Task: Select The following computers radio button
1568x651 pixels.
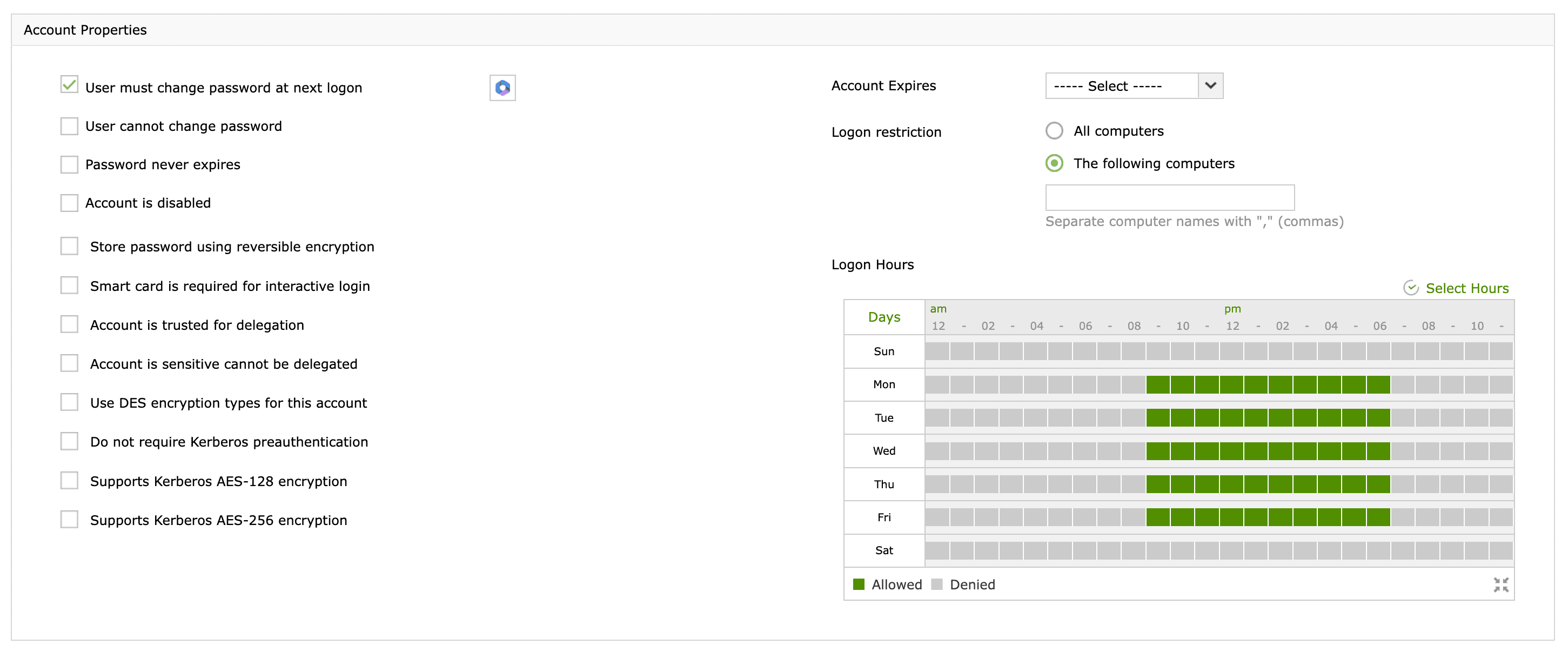Action: click(x=1054, y=163)
